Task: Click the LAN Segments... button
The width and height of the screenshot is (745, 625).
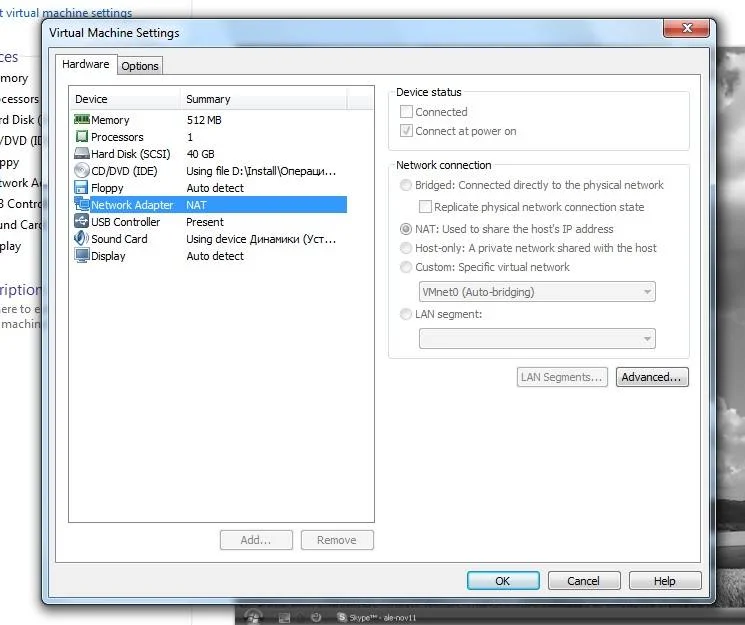Action: point(562,377)
